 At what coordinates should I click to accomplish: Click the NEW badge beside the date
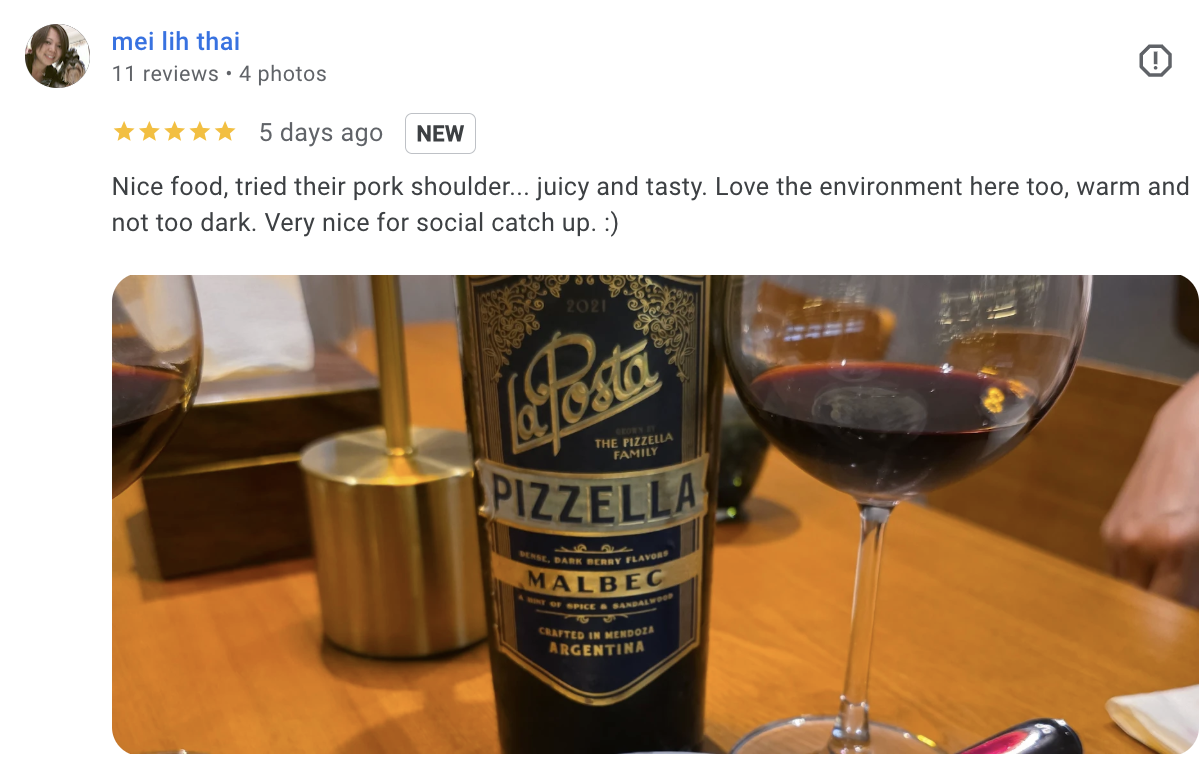click(440, 134)
